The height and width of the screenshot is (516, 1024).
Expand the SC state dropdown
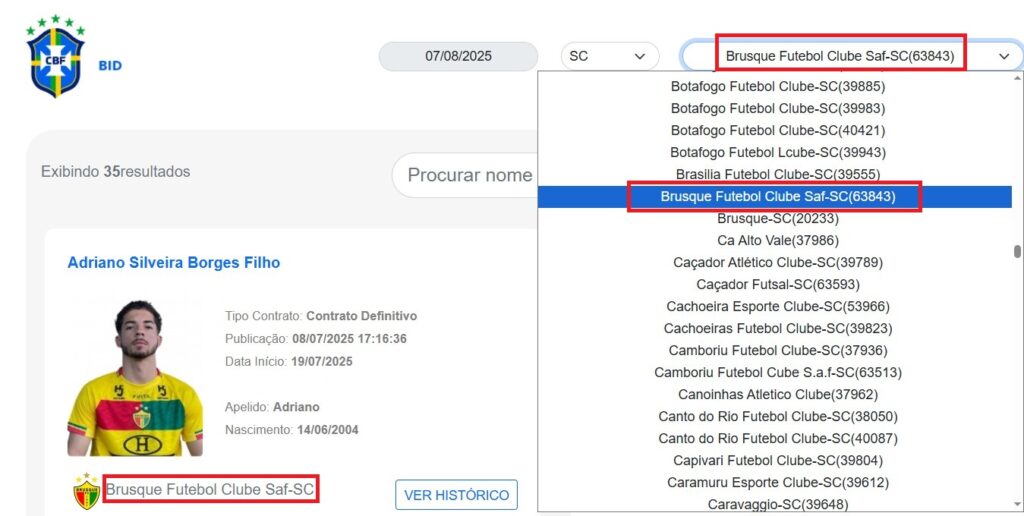610,56
